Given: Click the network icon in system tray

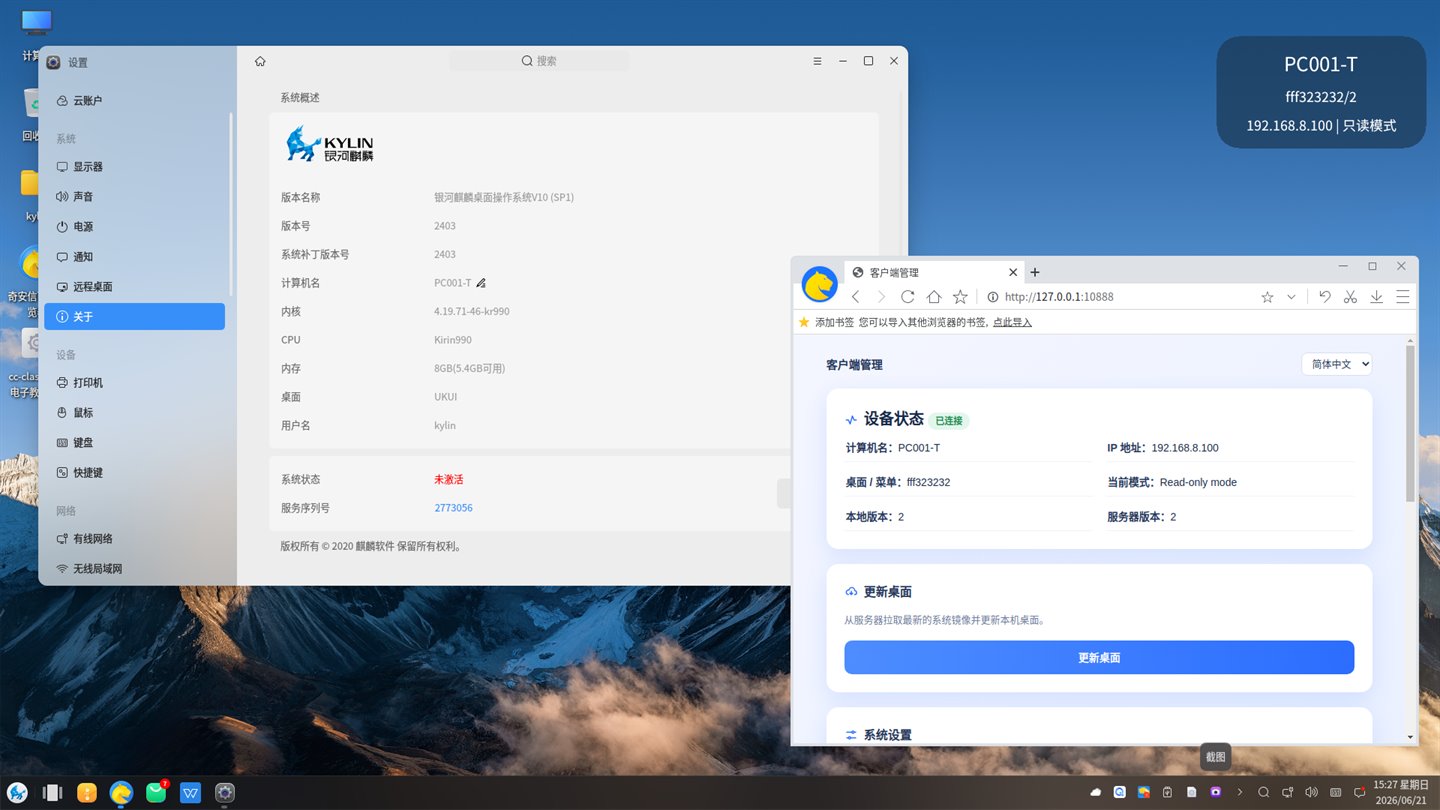Looking at the screenshot, I should coord(1288,792).
